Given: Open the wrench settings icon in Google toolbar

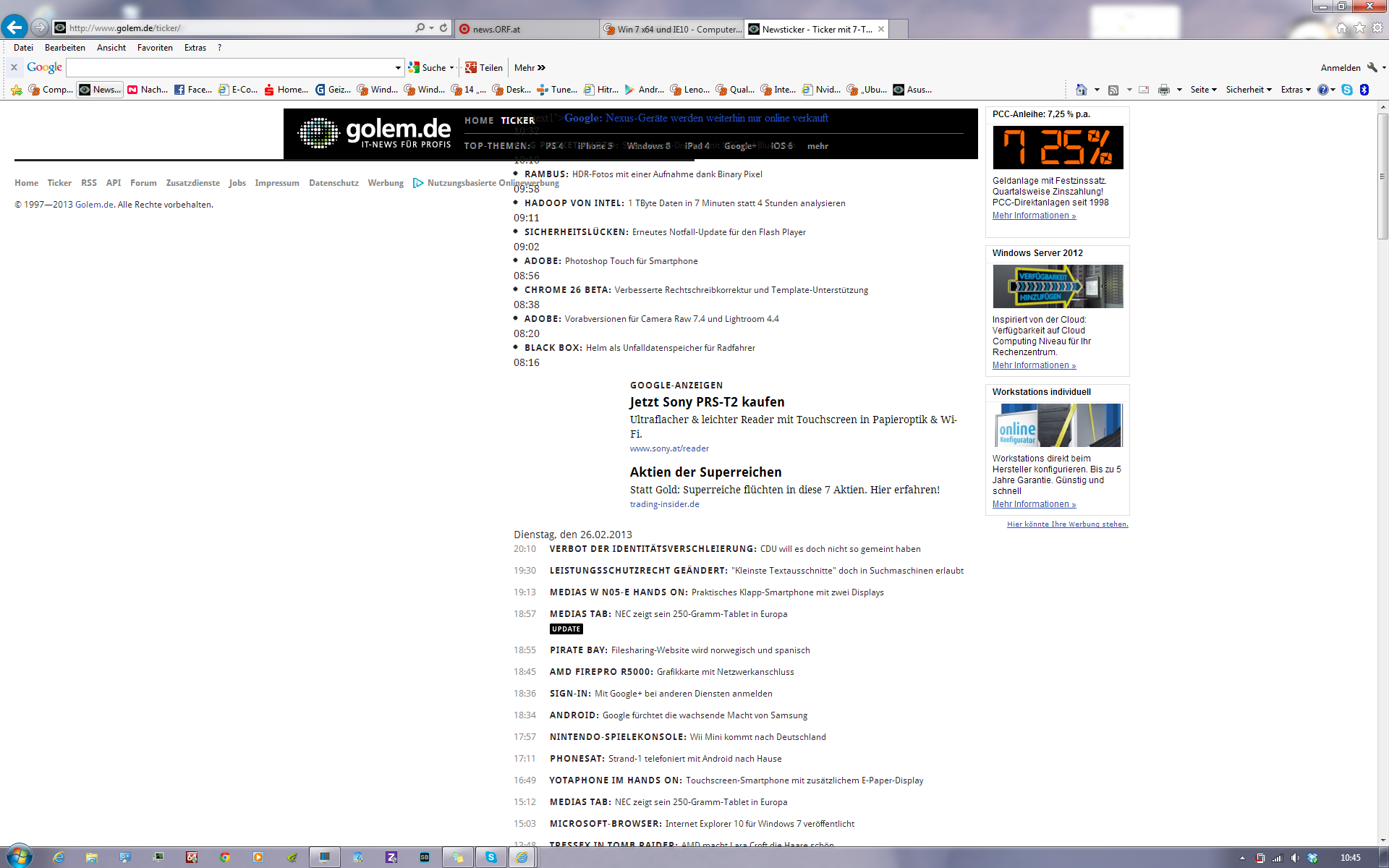Looking at the screenshot, I should point(1372,67).
